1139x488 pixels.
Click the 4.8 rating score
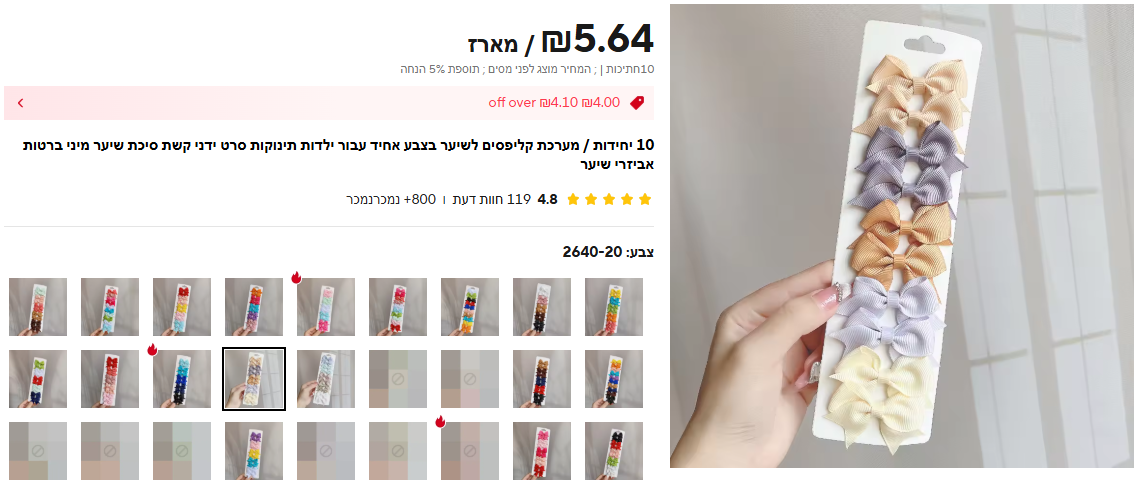click(547, 199)
